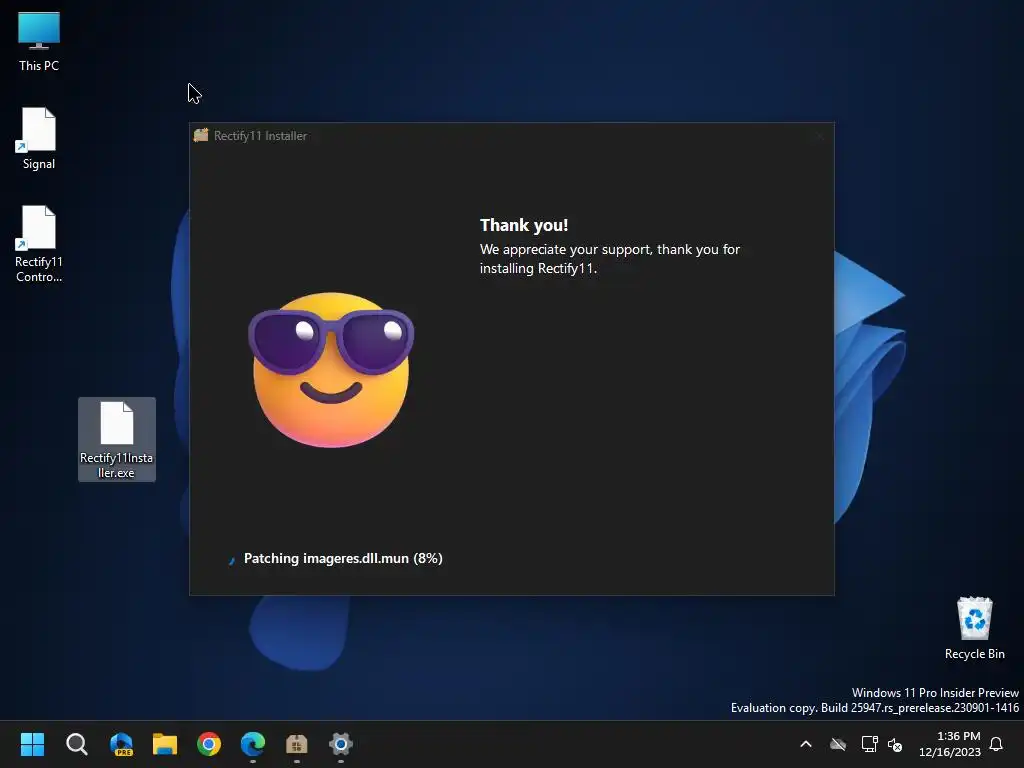The width and height of the screenshot is (1024, 768).
Task: Select the Signal desktop shortcut
Action: tap(39, 139)
